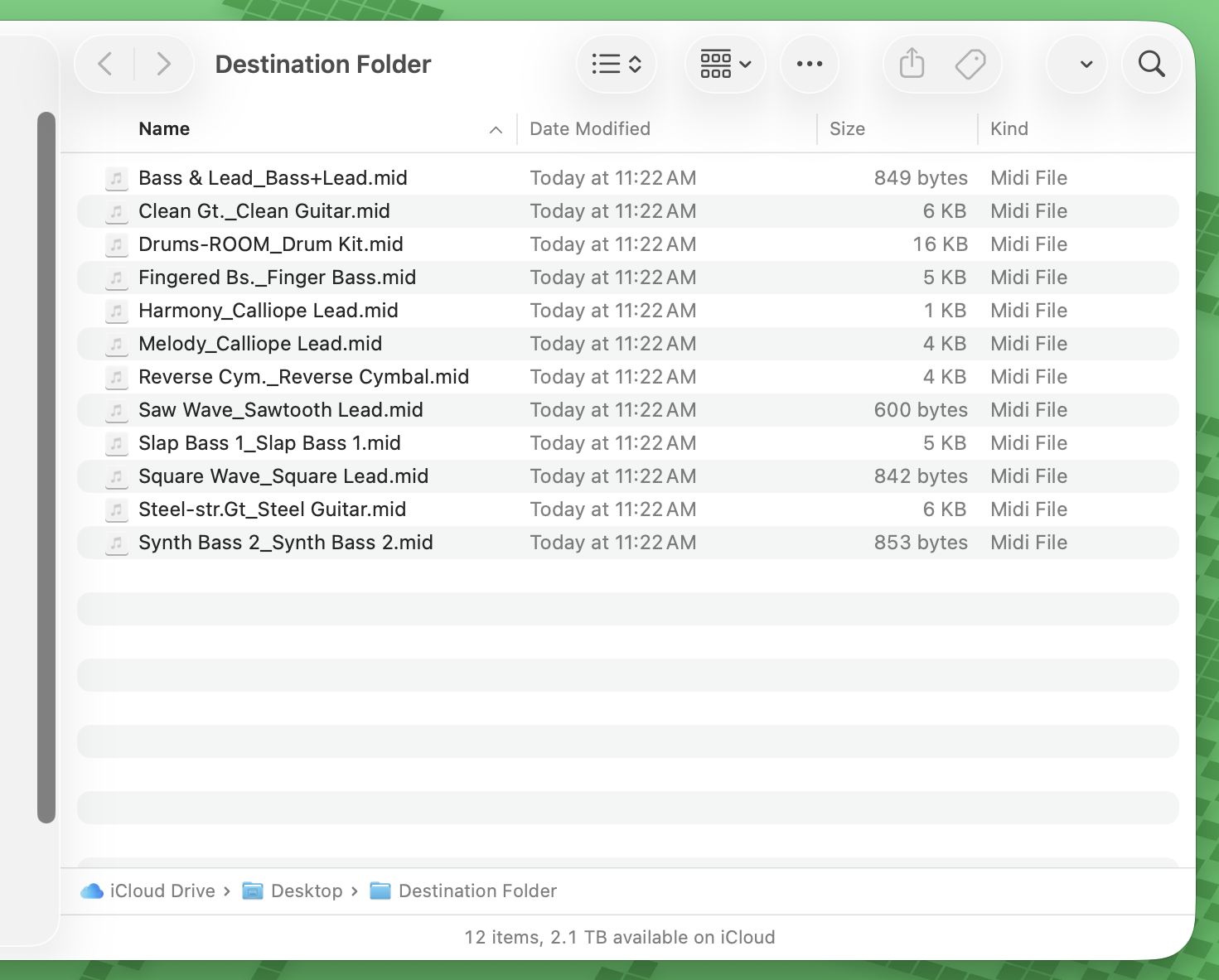Viewport: 1219px width, 980px height.
Task: Click the file icon for Melody_Calliope Lead.mid
Action: coord(117,344)
